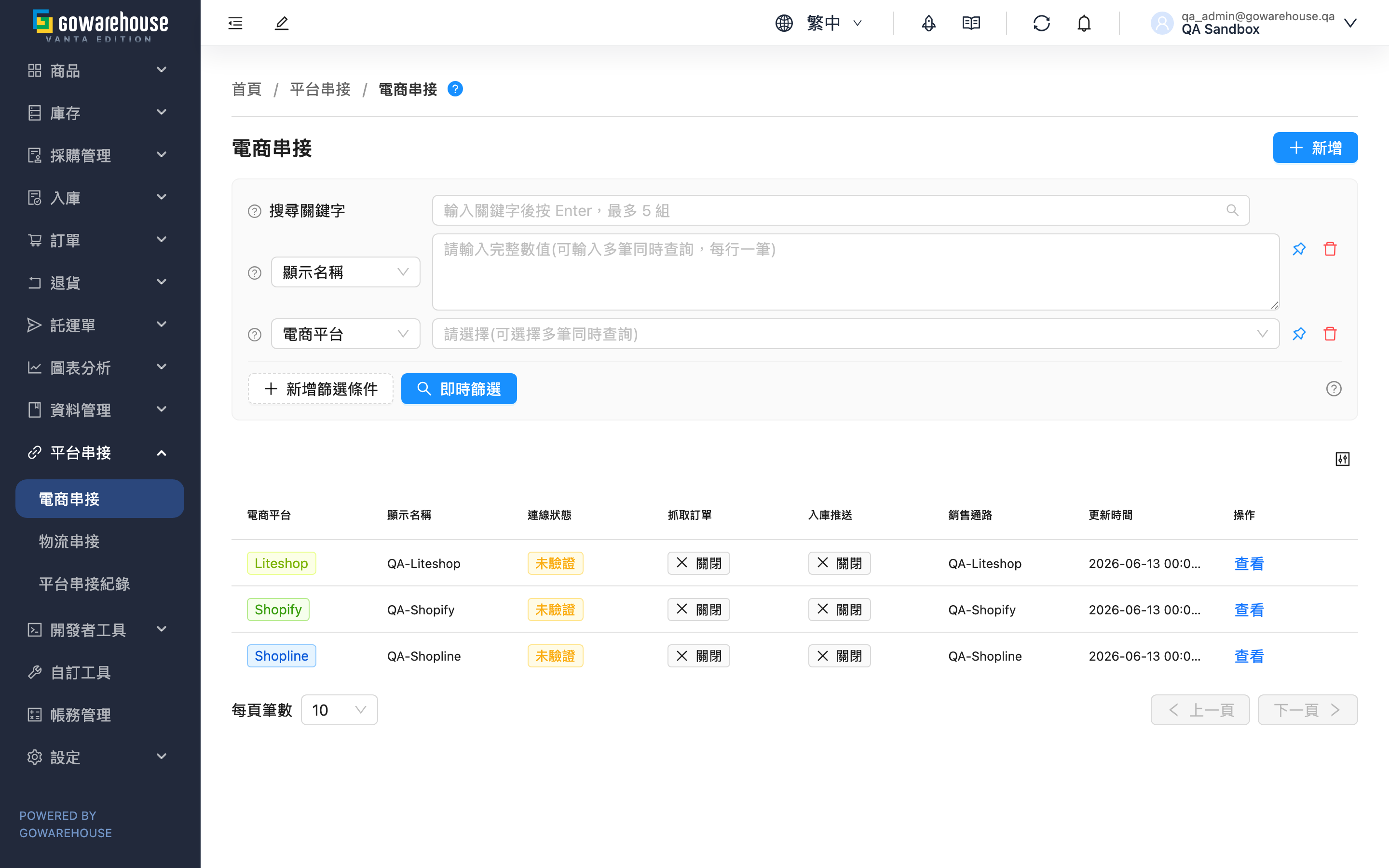Screen dimensions: 1389x868
Task: Open the rocket icon in the header
Action: click(x=929, y=23)
